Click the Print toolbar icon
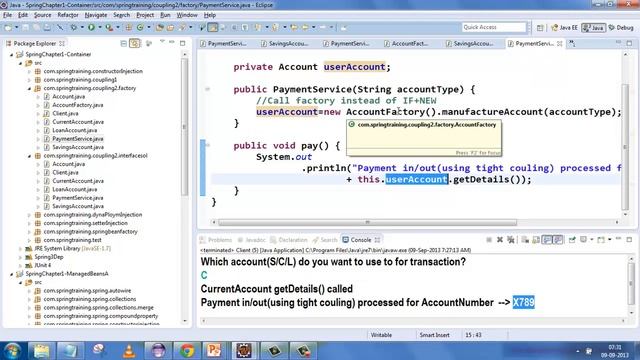 pos(47,27)
